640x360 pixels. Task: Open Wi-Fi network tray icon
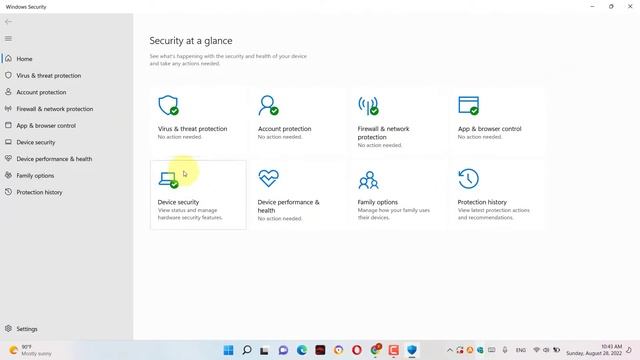tap(536, 350)
